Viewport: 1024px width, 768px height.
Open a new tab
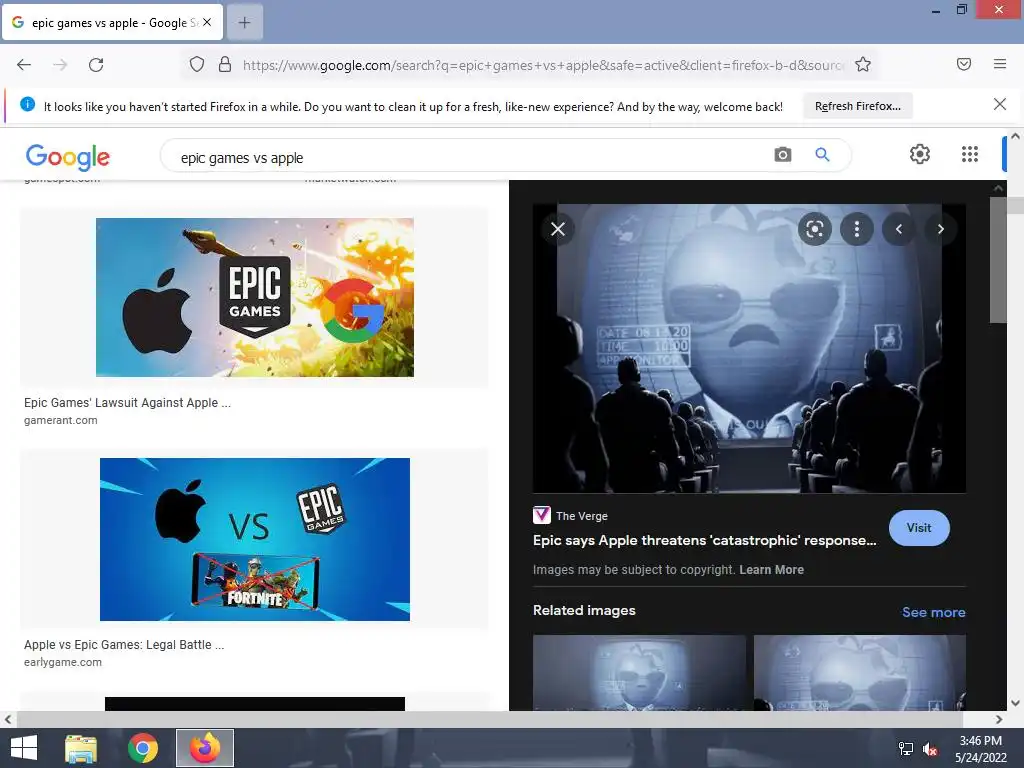tap(245, 23)
